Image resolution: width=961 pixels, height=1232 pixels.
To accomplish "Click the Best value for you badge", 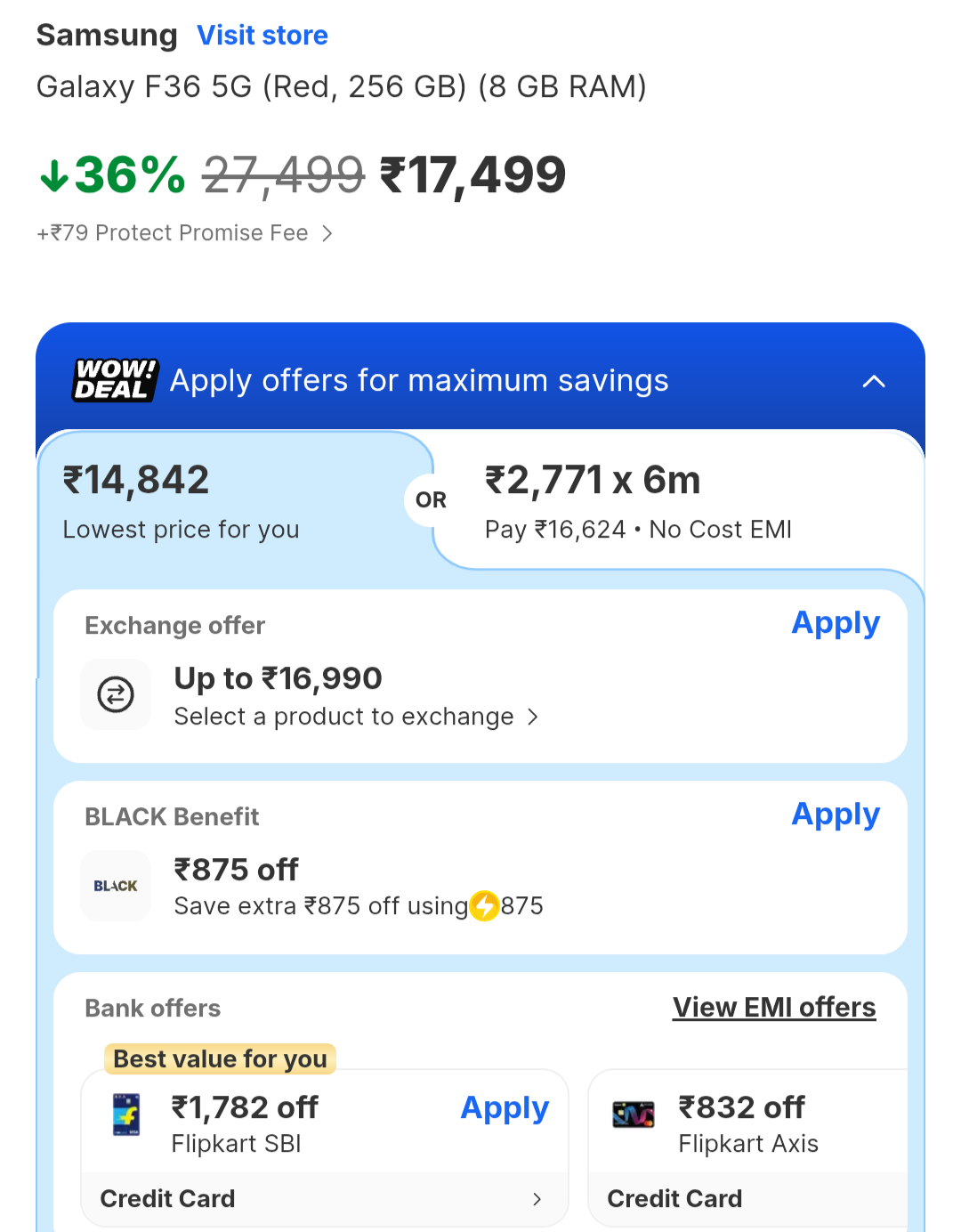I will (x=220, y=1059).
